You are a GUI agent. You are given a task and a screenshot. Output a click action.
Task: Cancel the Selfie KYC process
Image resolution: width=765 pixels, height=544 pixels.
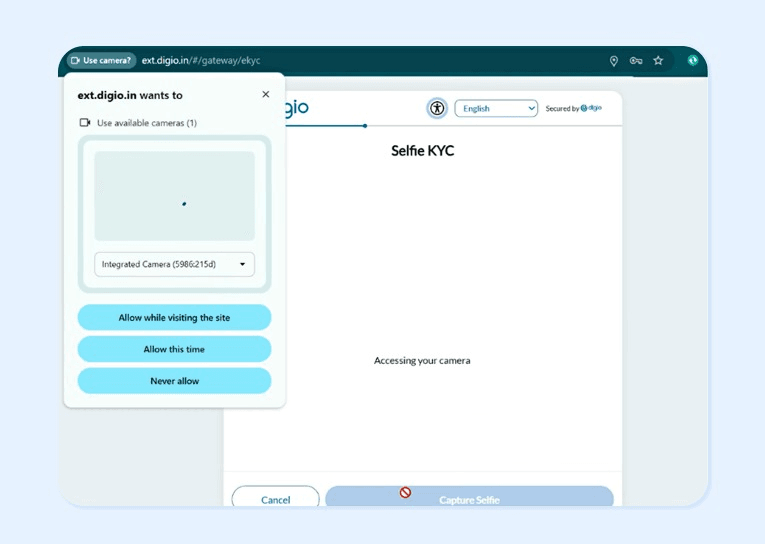276,497
